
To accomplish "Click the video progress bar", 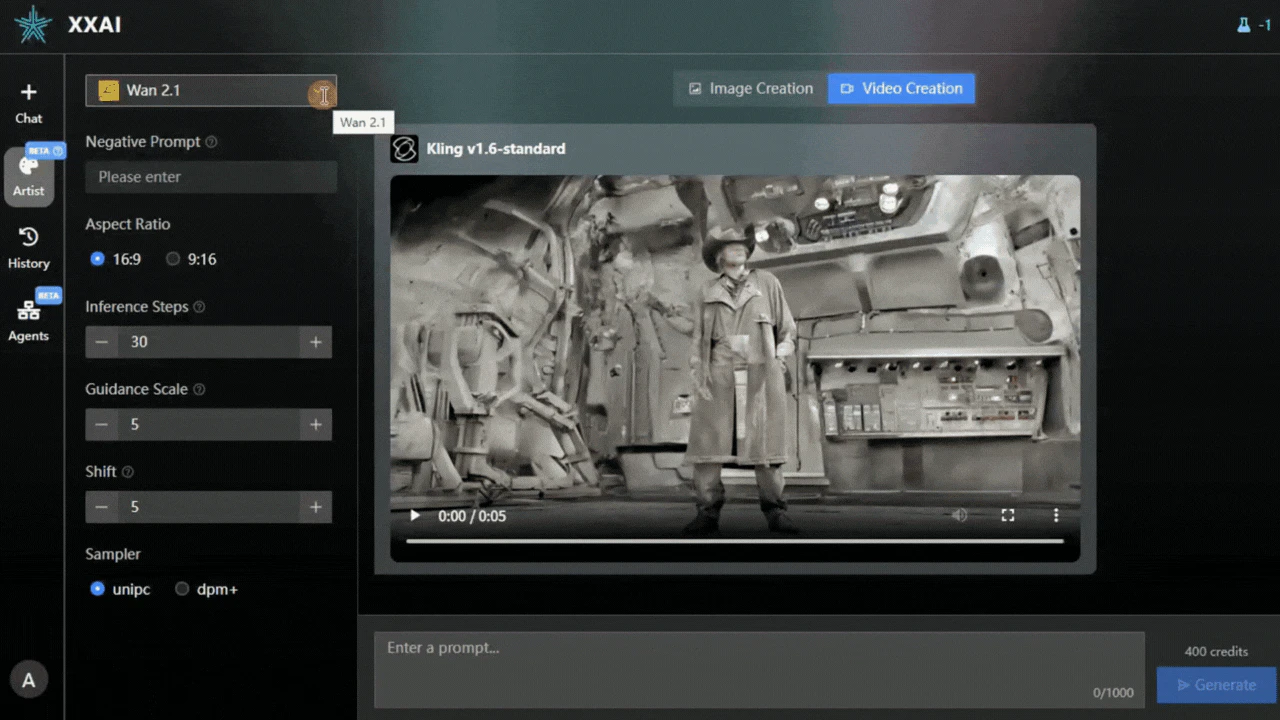I will [734, 542].
